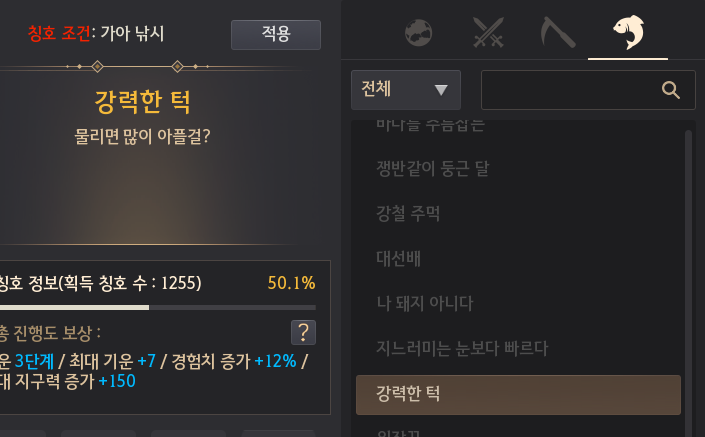Screen dimensions: 705x437
Task: Select the sickle life-skill category tab
Action: tap(558, 32)
